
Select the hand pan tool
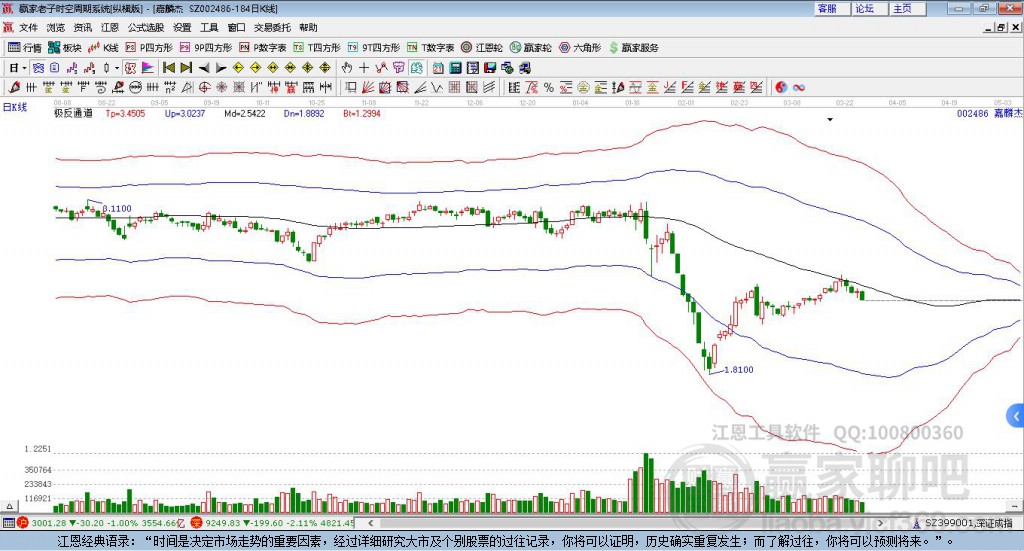tap(347, 68)
